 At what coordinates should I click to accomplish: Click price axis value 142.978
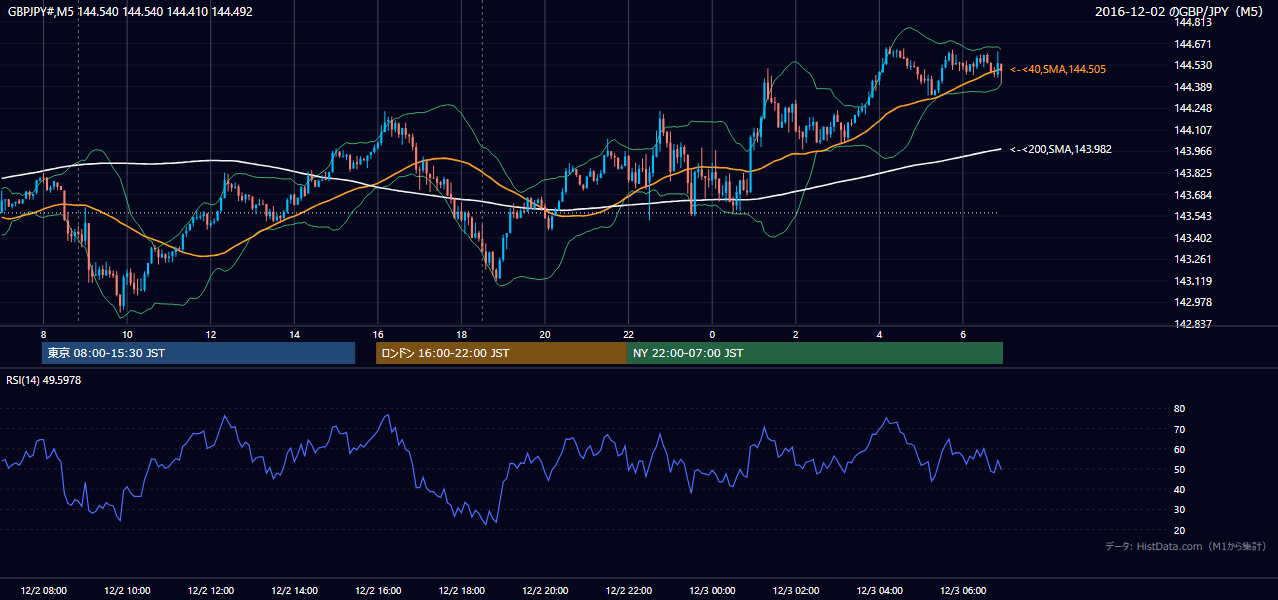(1191, 302)
